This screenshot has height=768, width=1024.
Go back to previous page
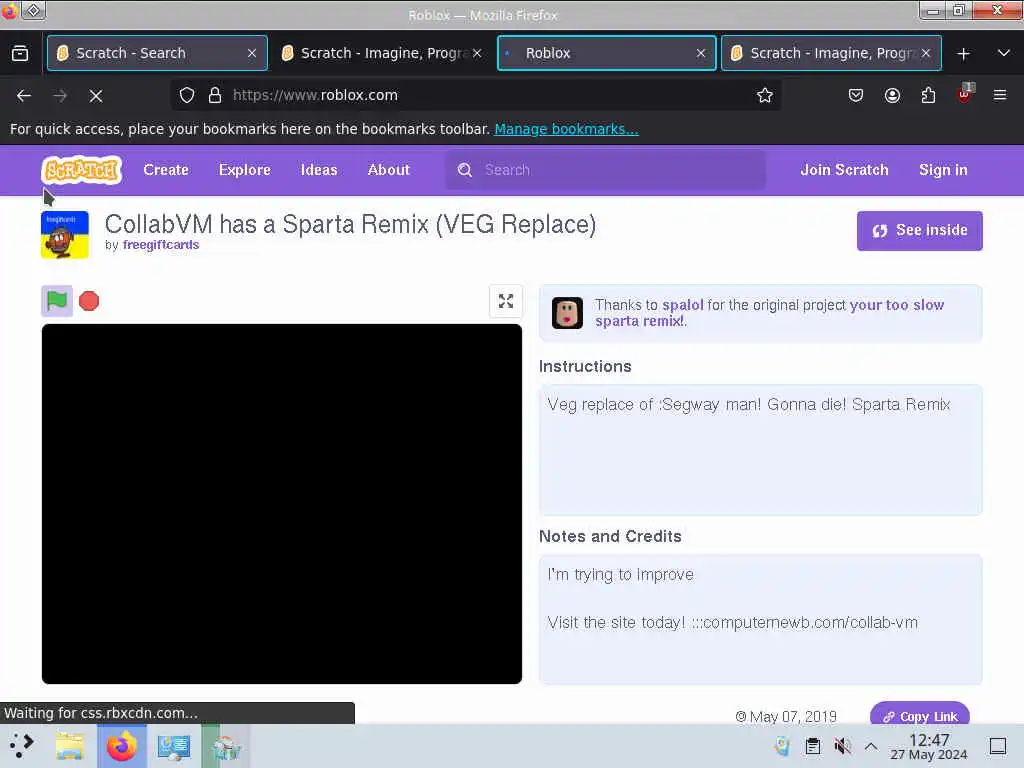point(24,96)
